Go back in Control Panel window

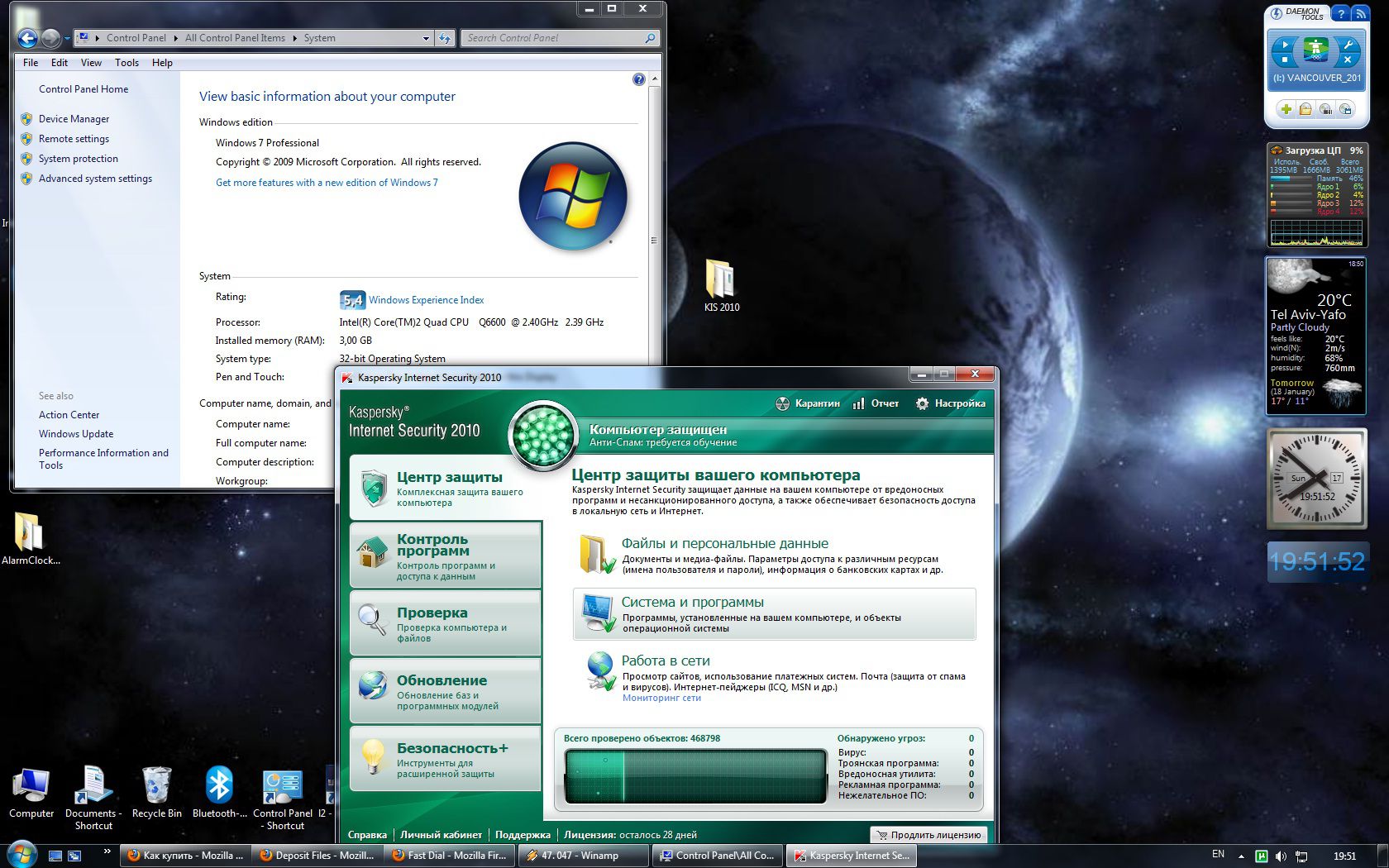[x=27, y=38]
